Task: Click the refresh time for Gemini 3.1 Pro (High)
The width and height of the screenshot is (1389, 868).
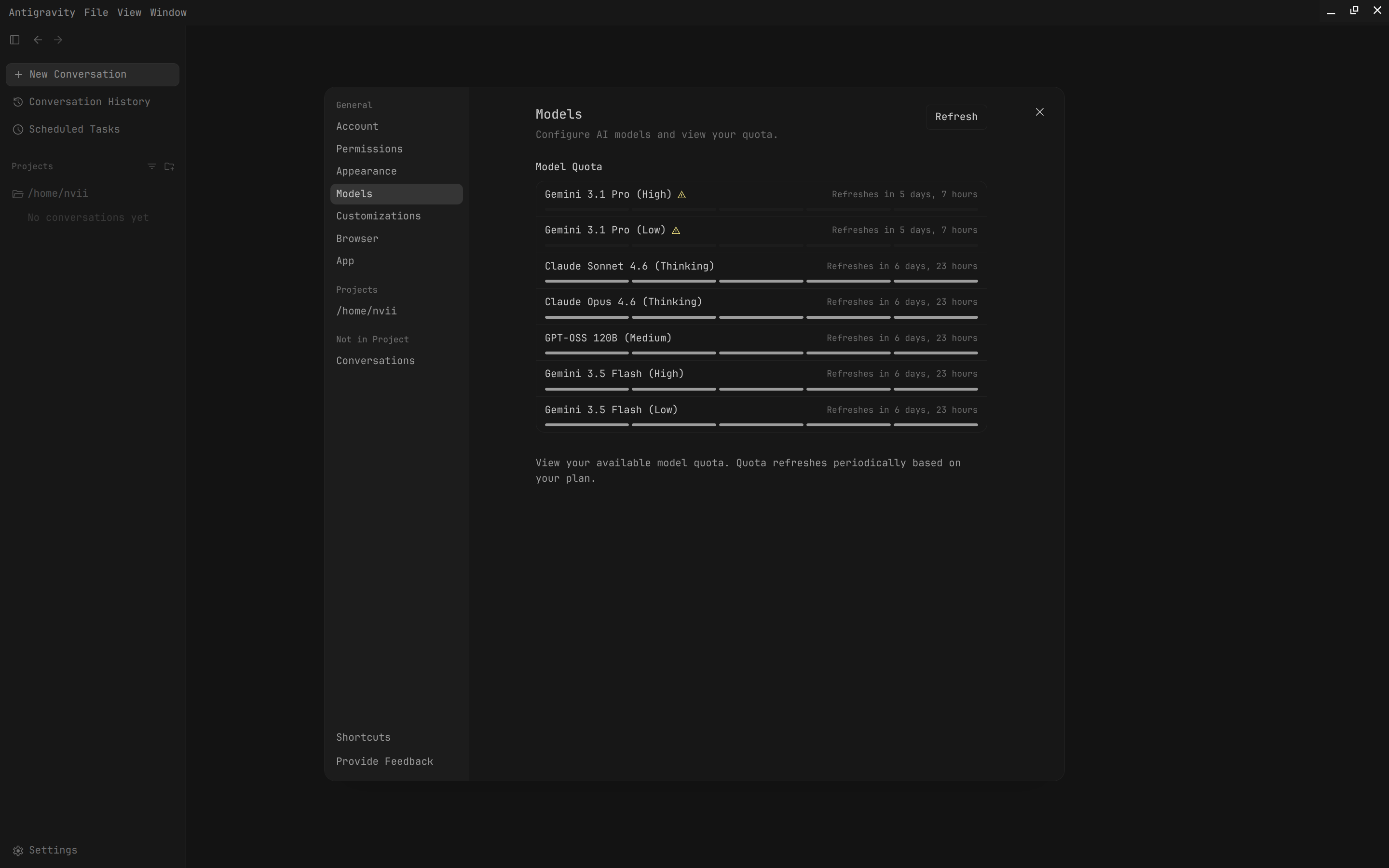Action: 905,195
